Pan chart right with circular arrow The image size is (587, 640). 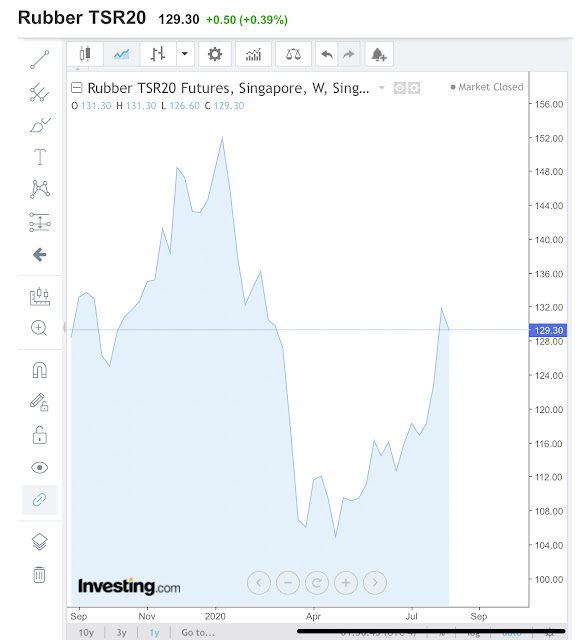click(375, 583)
